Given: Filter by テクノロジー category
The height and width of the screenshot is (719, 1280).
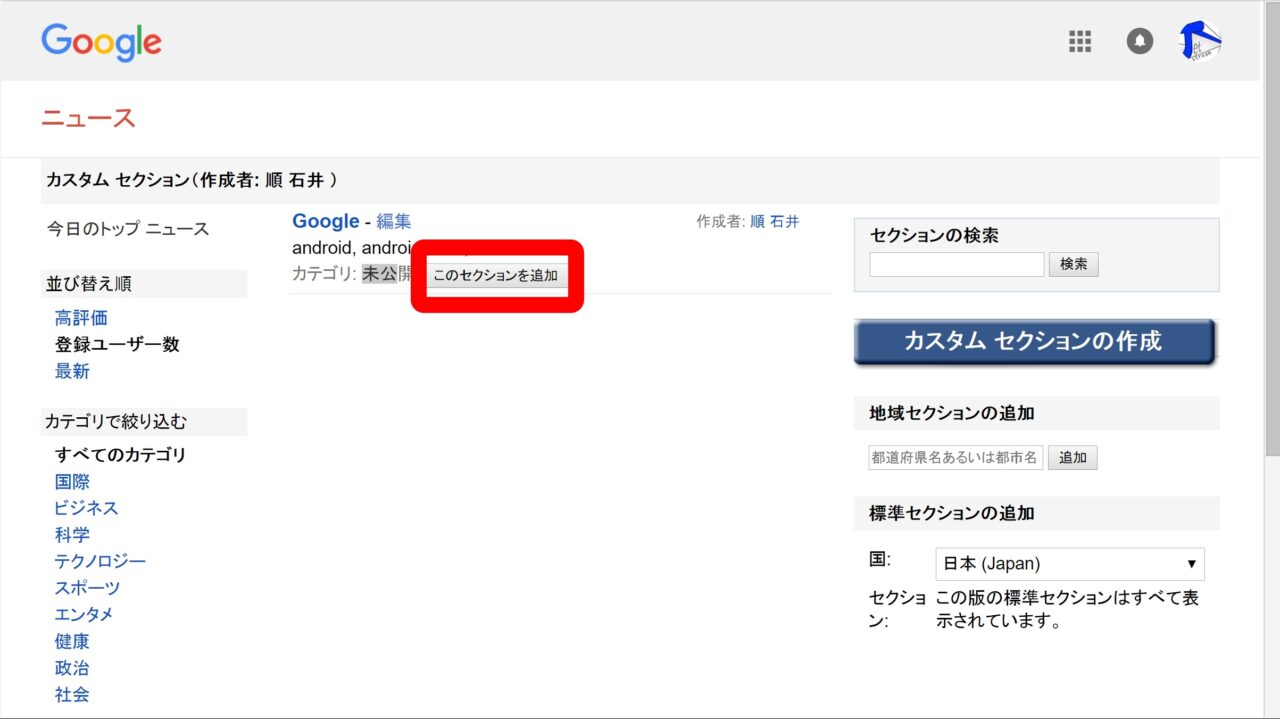Looking at the screenshot, I should coord(100,562).
